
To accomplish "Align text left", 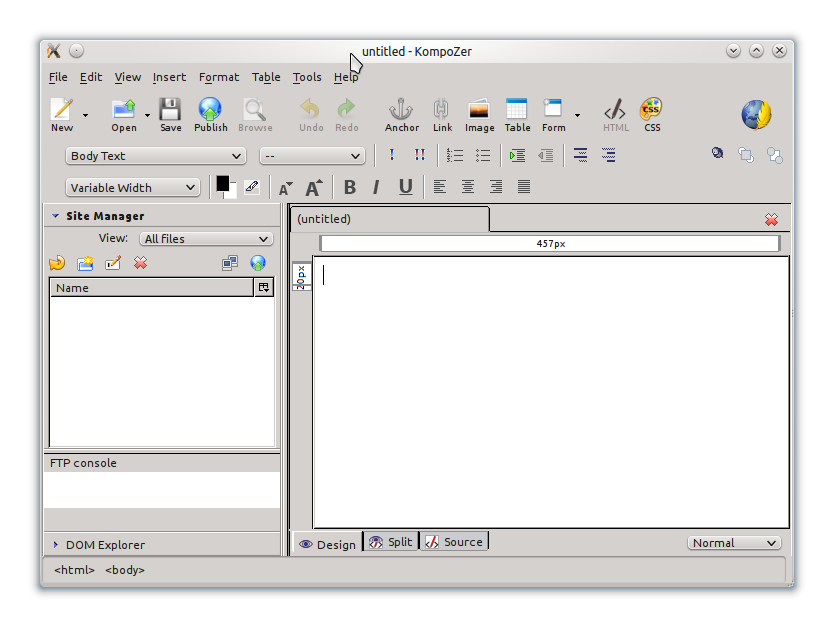I will point(439,187).
